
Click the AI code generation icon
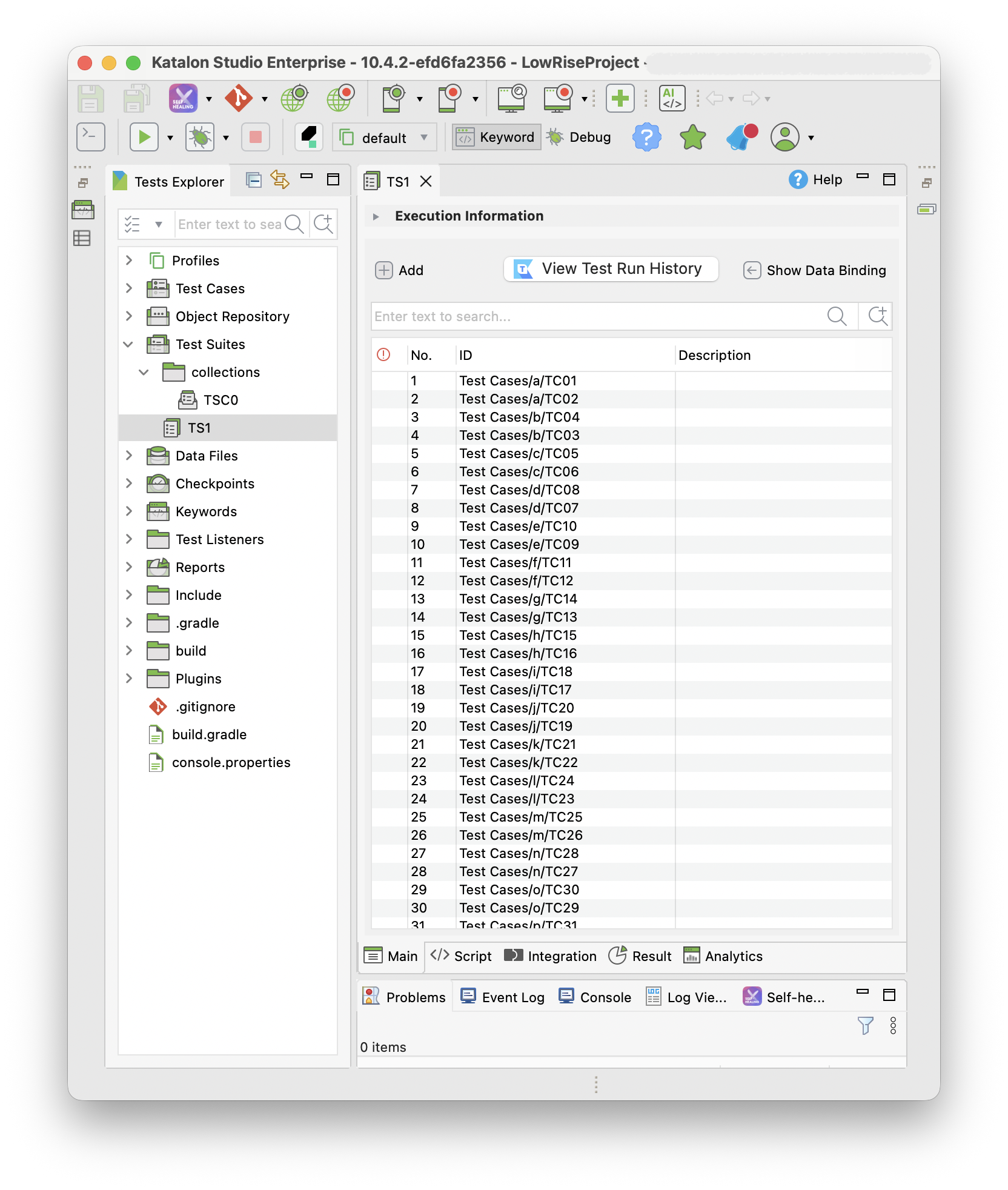click(x=672, y=98)
